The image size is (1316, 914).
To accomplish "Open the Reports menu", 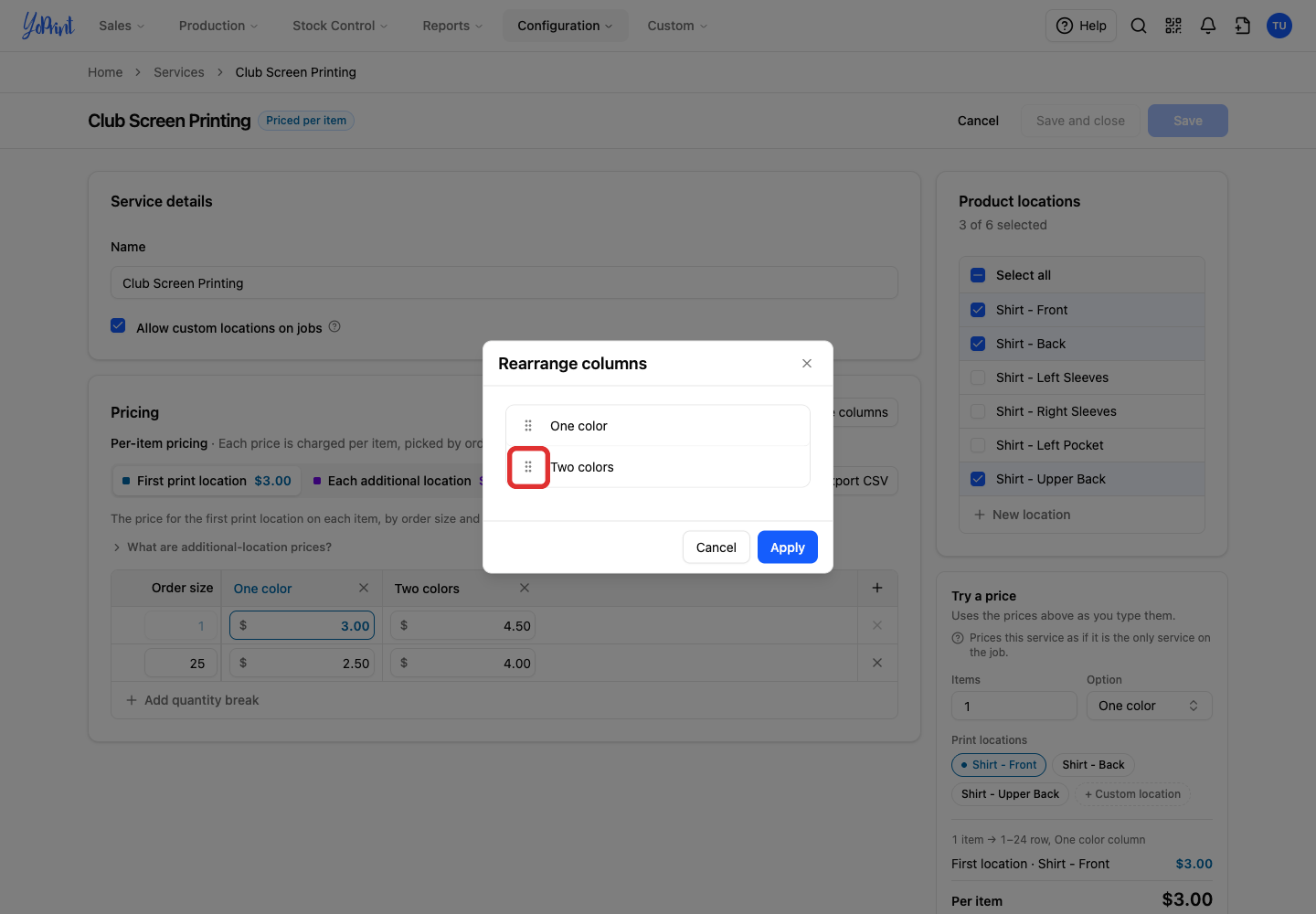I will click(452, 26).
